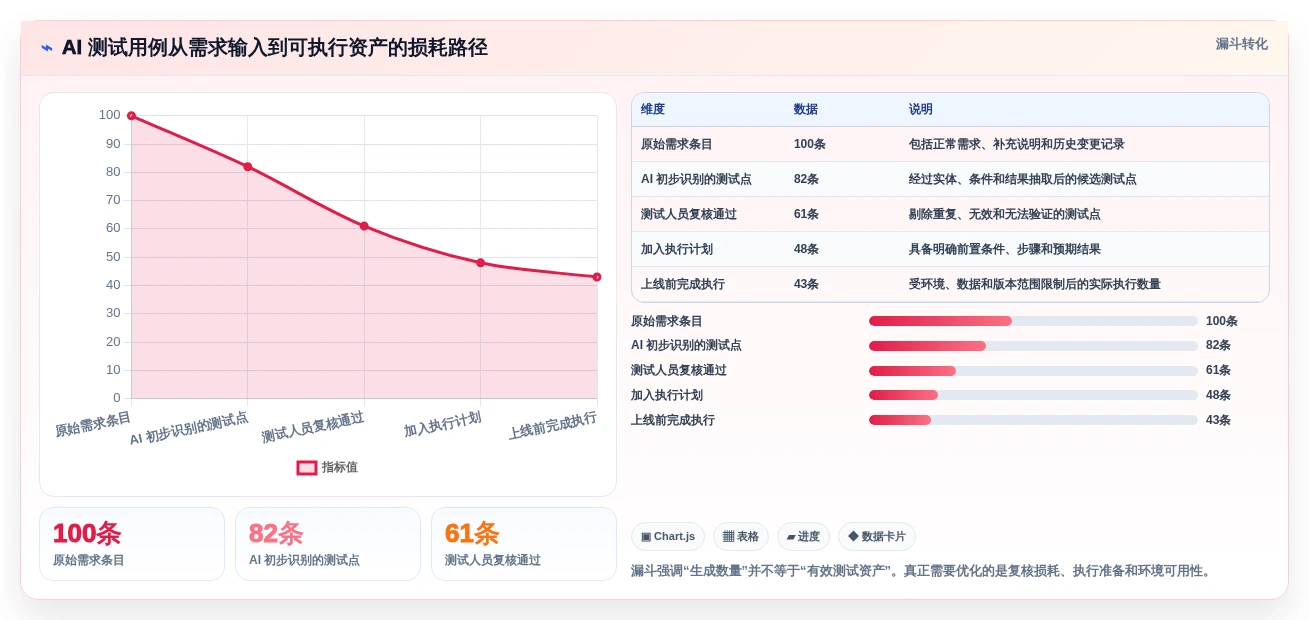Click the 48 data point on the chart

coord(481,263)
